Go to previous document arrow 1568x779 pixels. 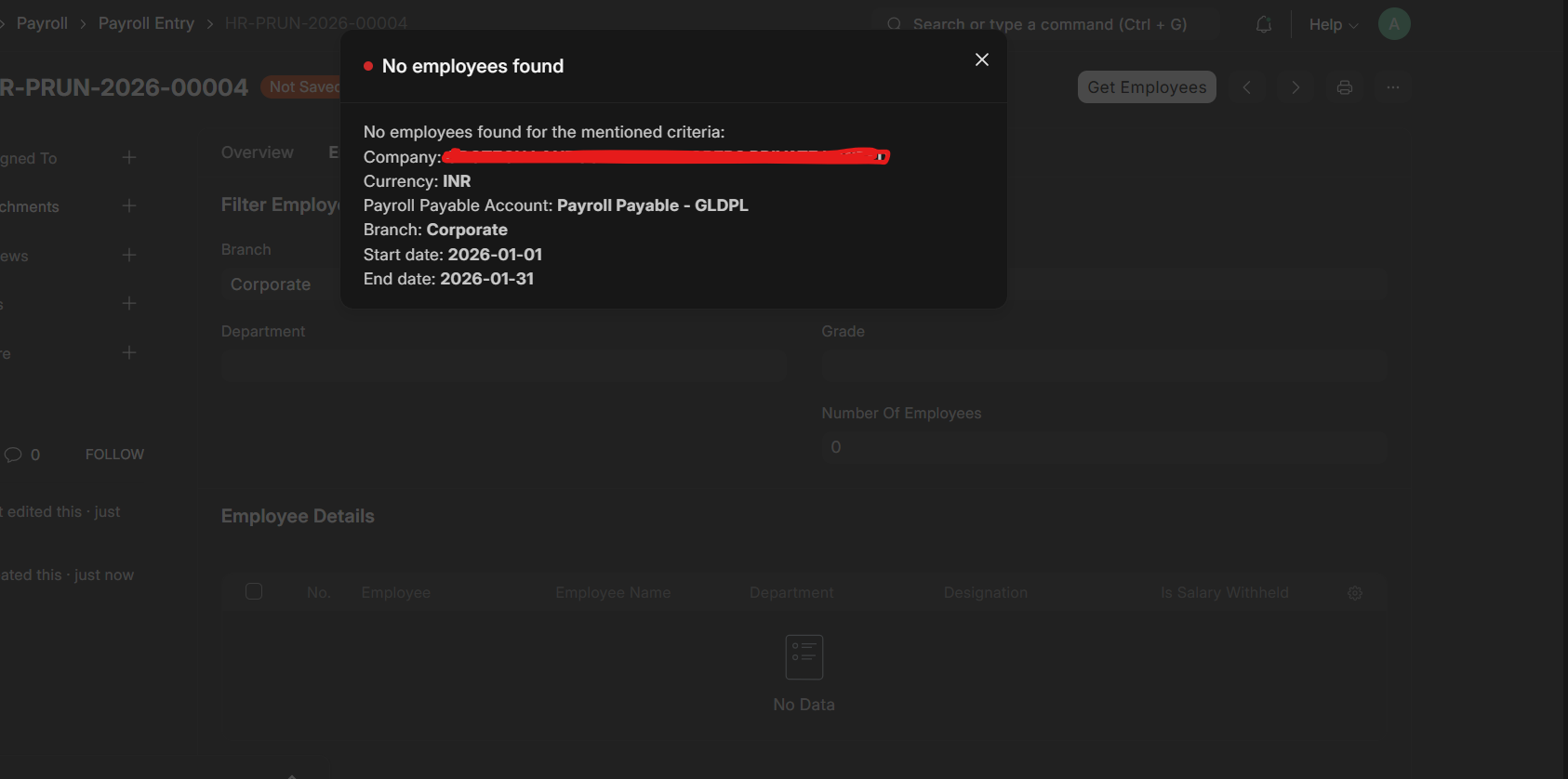pyautogui.click(x=1246, y=87)
